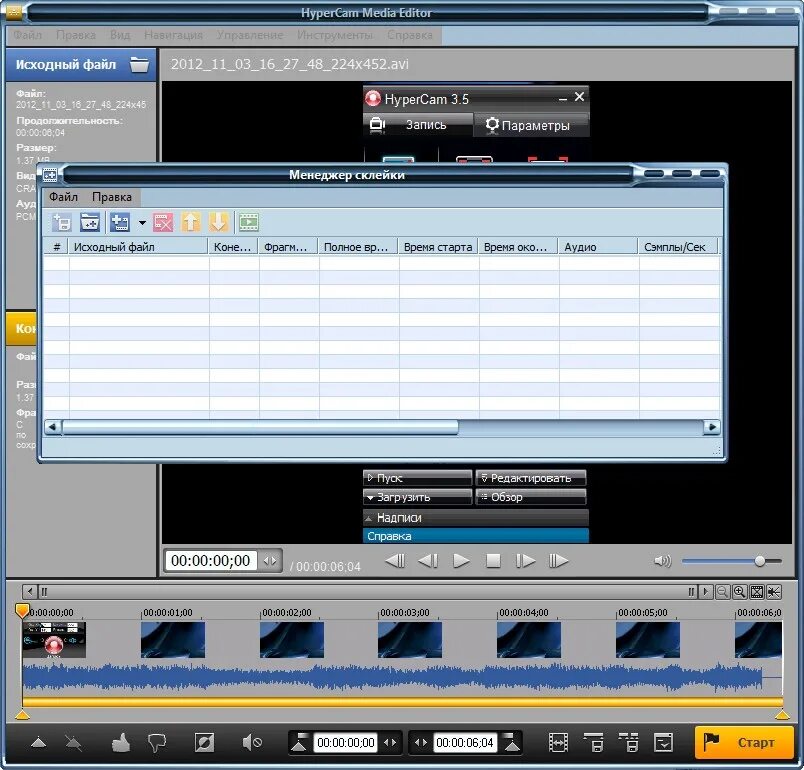Click the first timeline thumbnail with the HyperCam window

[x=54, y=640]
